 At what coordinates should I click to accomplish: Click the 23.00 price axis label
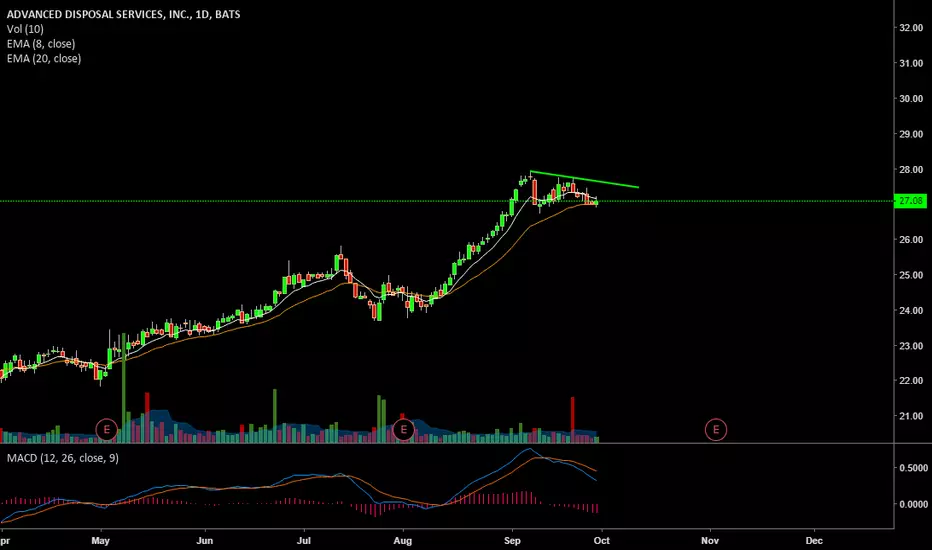pos(911,346)
